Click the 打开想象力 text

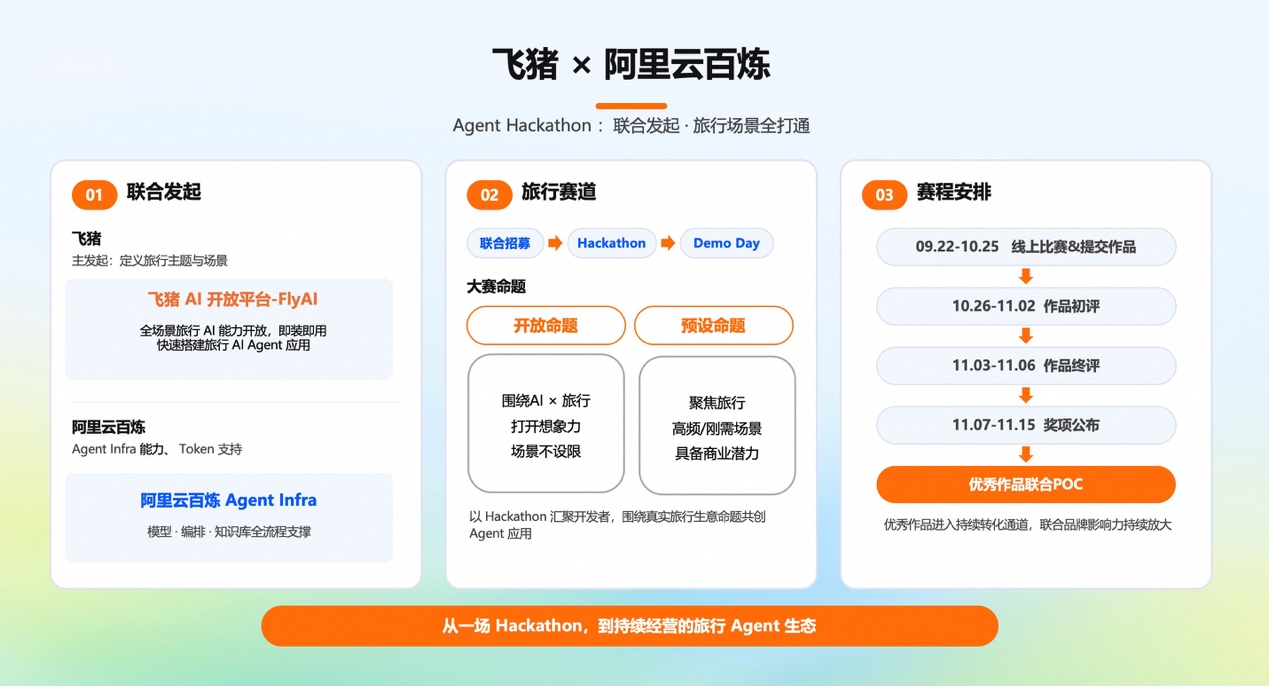(x=546, y=426)
